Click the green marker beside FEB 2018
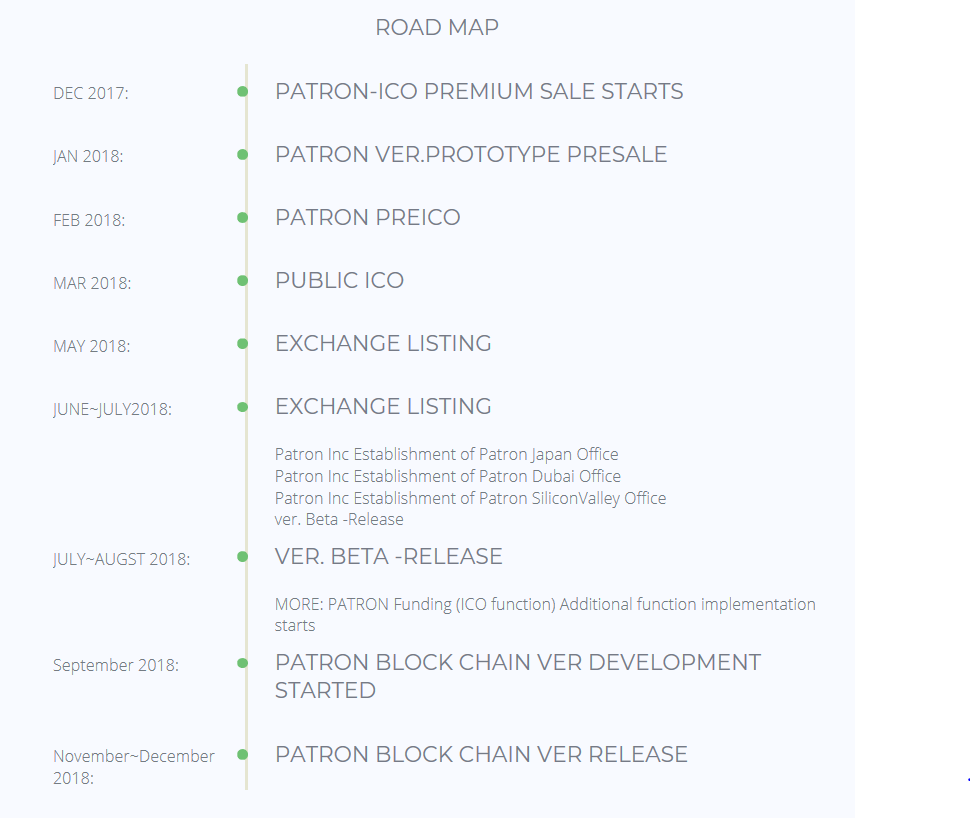Viewport: 970px width, 818px height. (x=242, y=218)
